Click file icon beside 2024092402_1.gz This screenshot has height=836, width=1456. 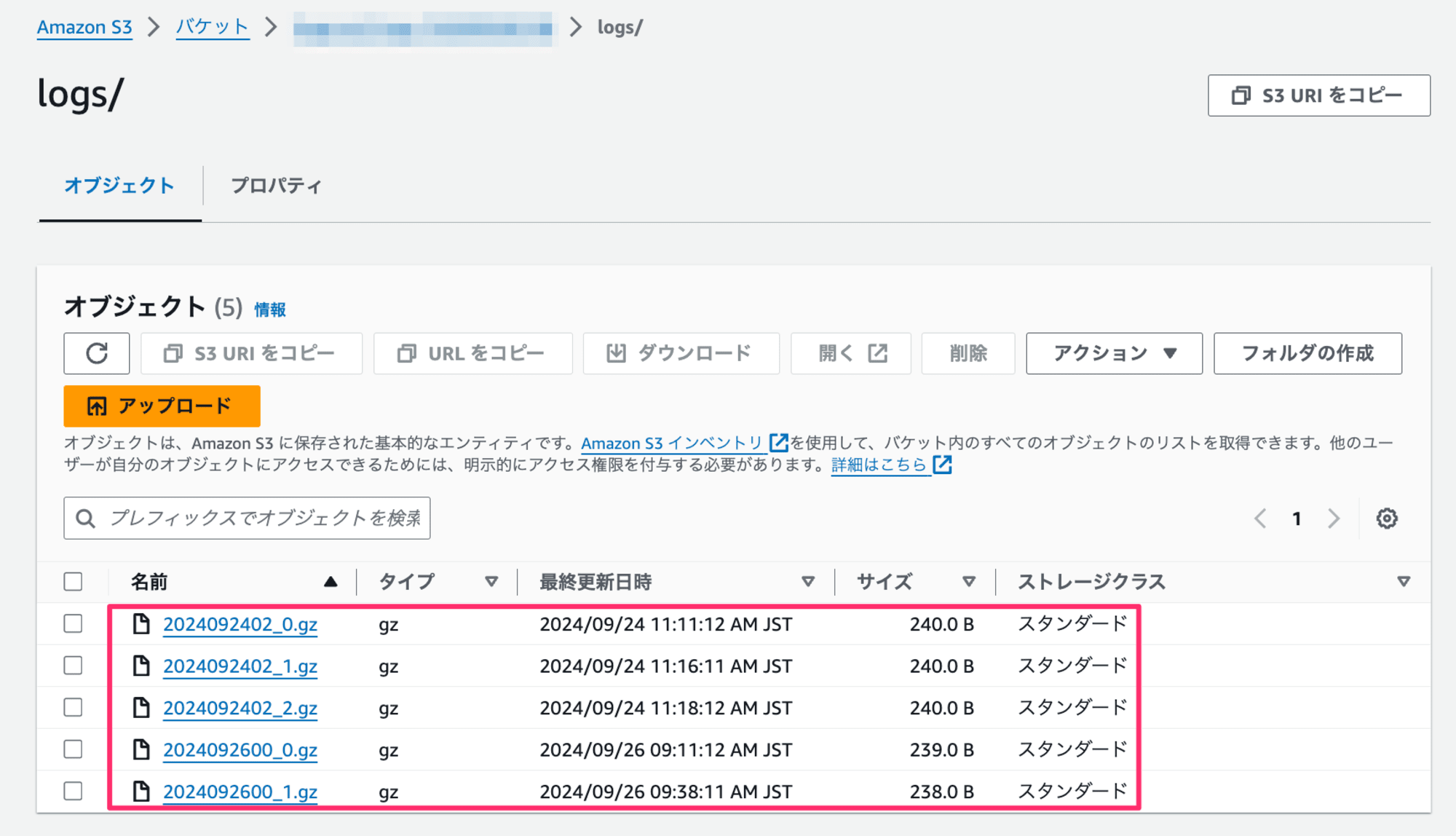[141, 666]
